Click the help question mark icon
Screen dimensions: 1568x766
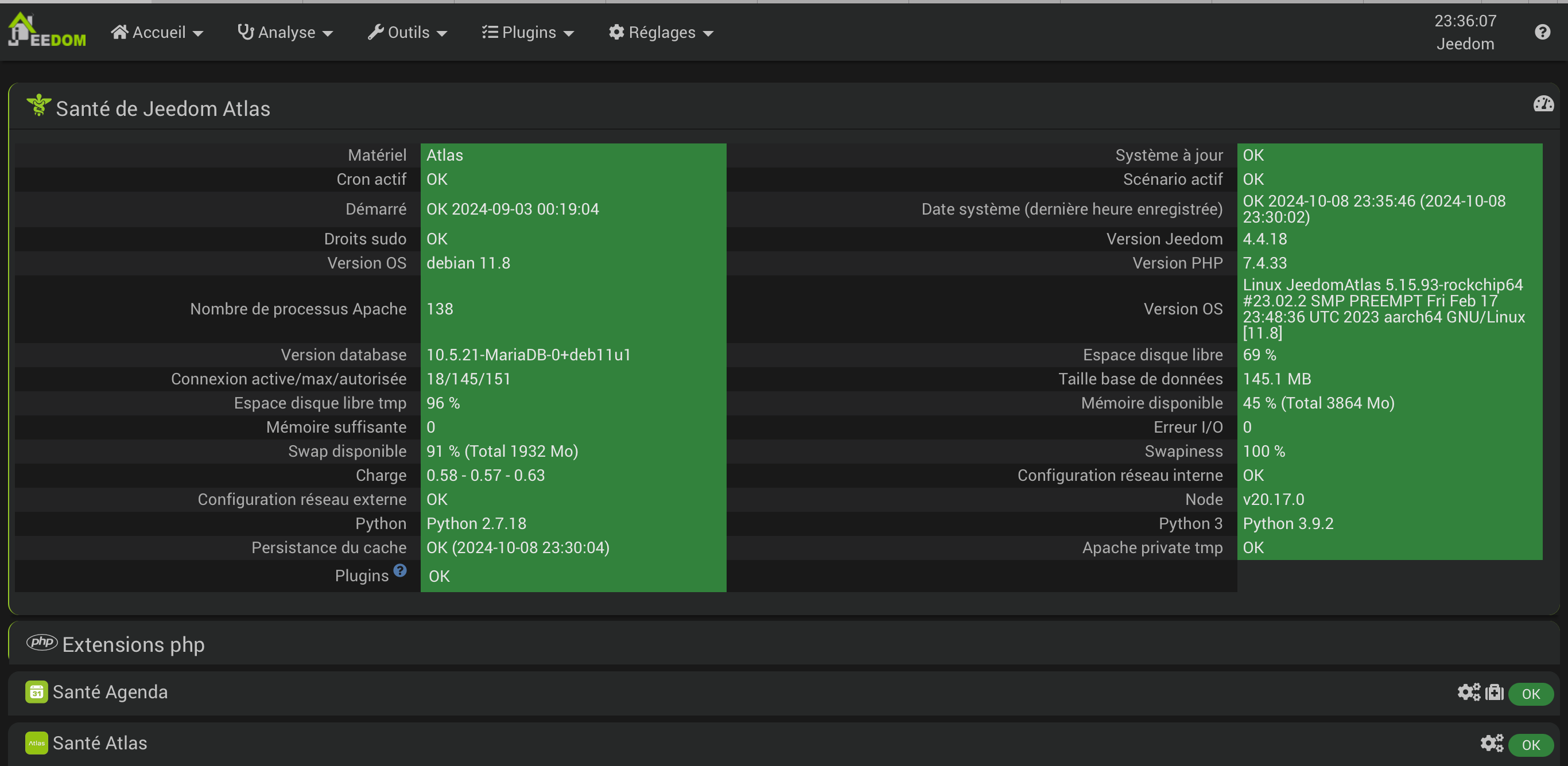[1542, 32]
